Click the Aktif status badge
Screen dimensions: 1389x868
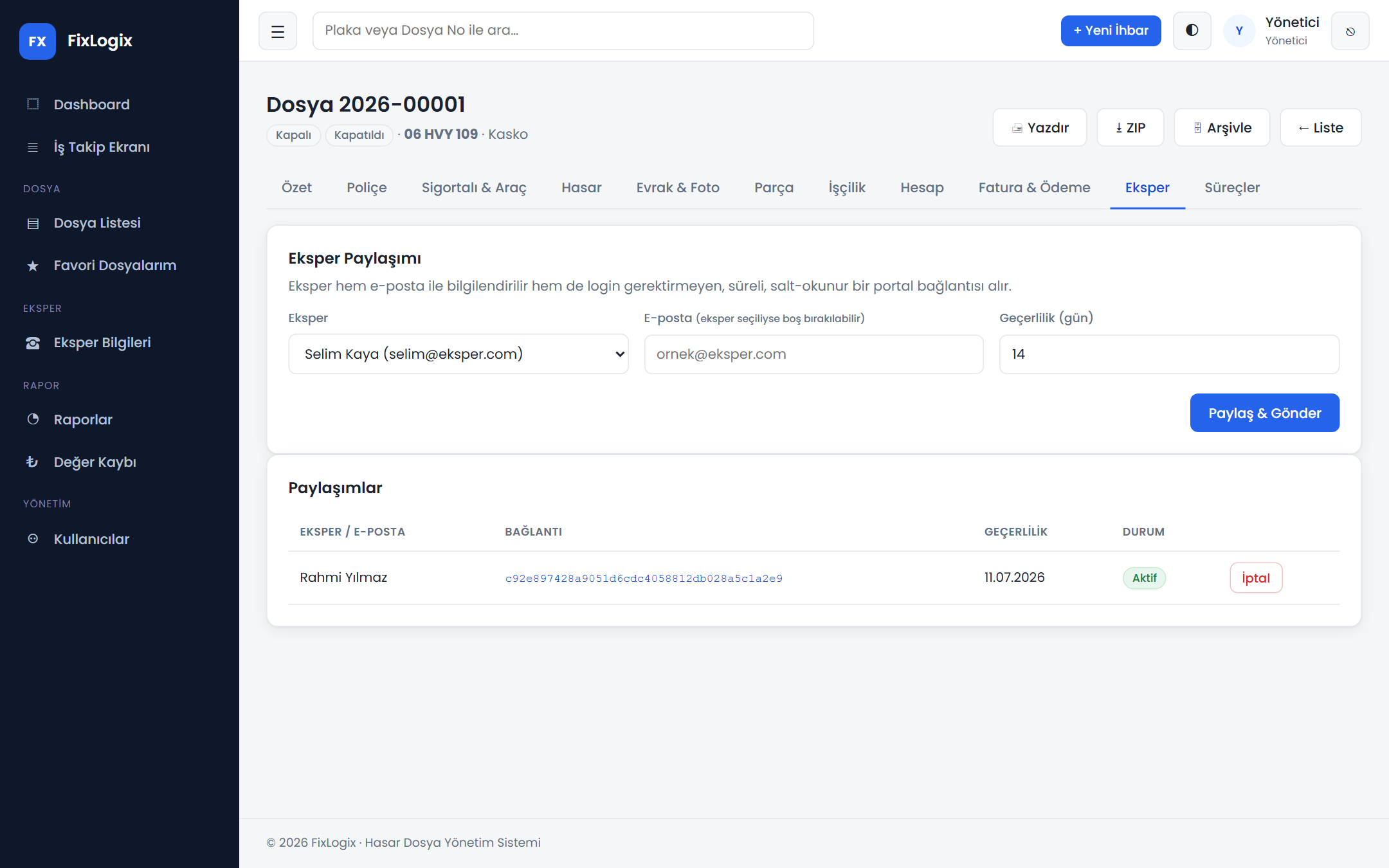pyautogui.click(x=1144, y=578)
